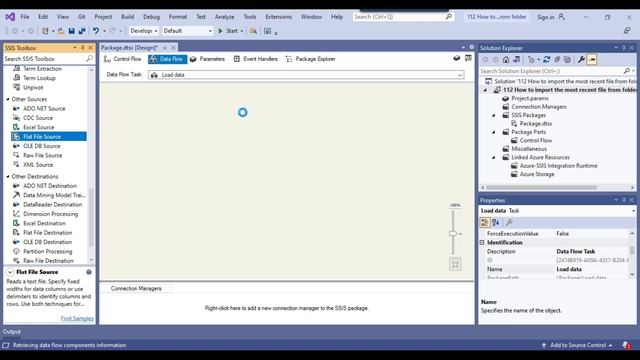Collapse the Linked Azure Resources node
The height and width of the screenshot is (360, 640).
(x=493, y=158)
